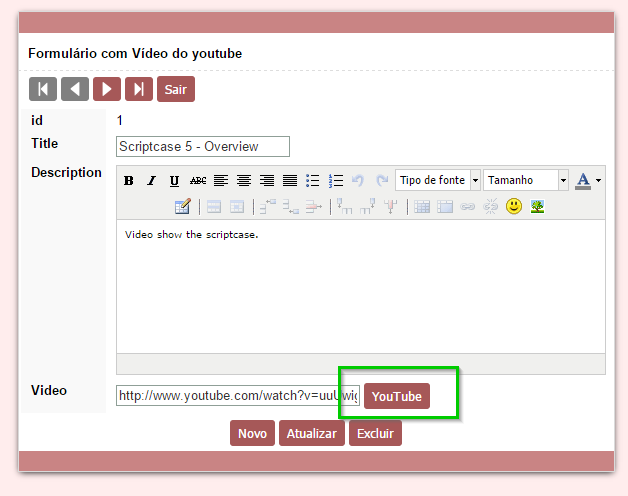
Task: Toggle bold formatting in editor
Action: (128, 181)
